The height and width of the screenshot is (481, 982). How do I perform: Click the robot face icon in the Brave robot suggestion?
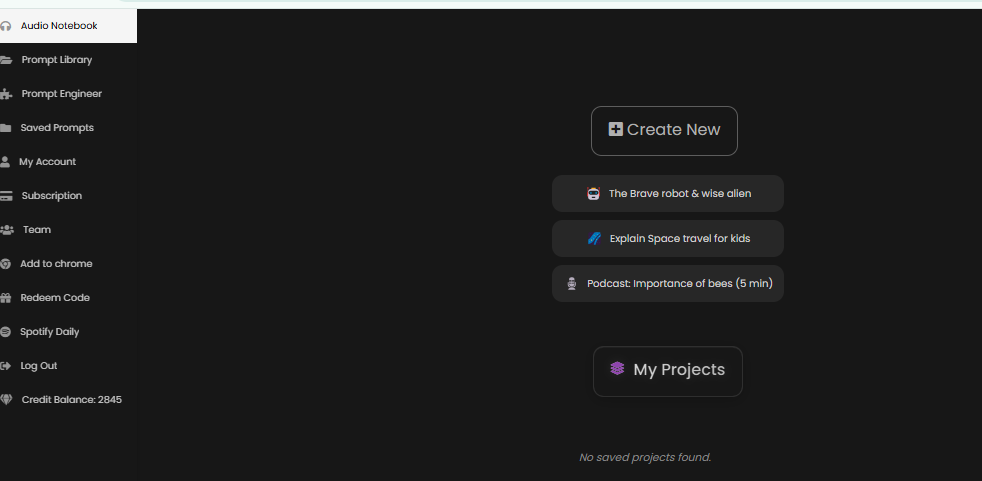point(593,194)
